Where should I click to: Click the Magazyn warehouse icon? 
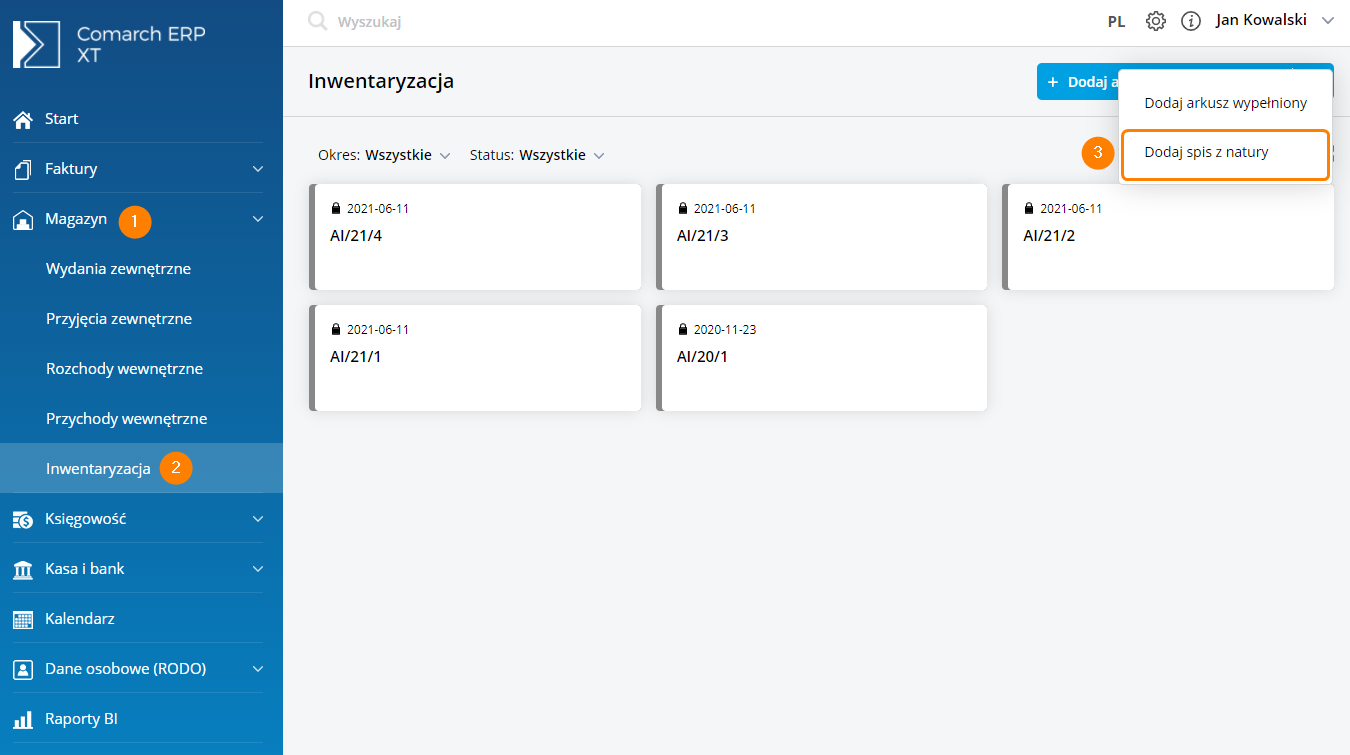tap(23, 220)
